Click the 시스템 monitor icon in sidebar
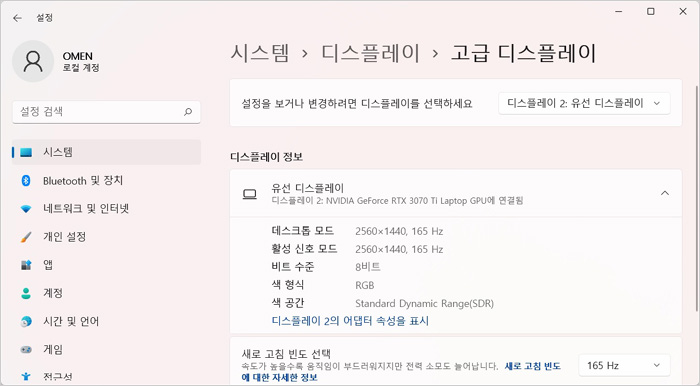Screen dimensions: 700x386 click(26, 153)
